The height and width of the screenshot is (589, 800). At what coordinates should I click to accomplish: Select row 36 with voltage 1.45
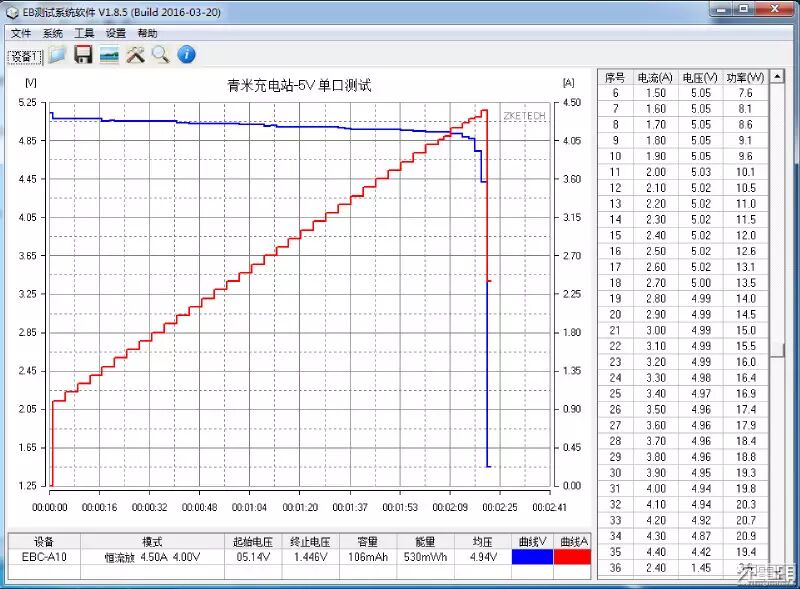683,568
